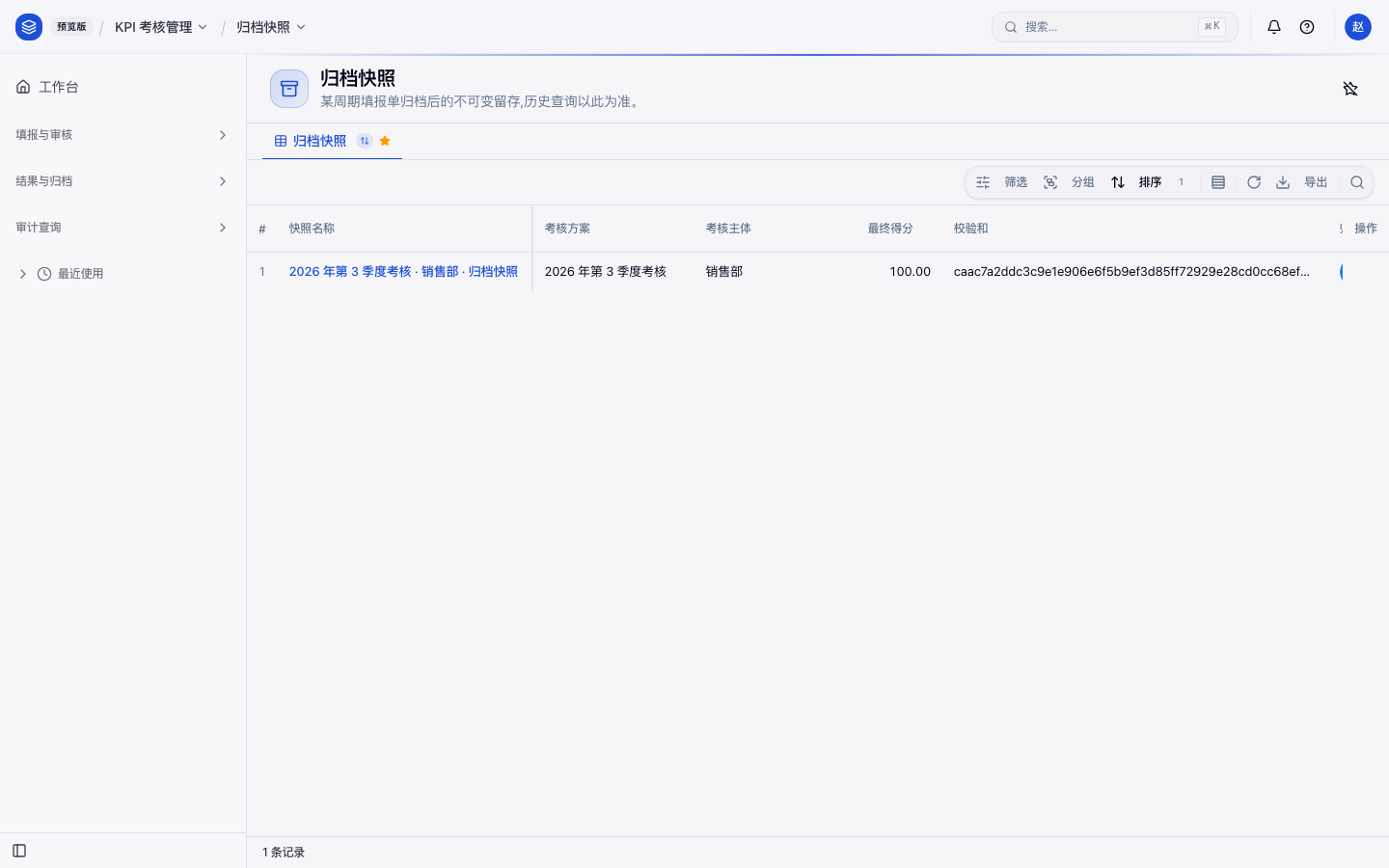Open 2026 年第 3 季度考核 · 销售部 · 归档快照 link
Screen dimensions: 1389x868
(403, 272)
